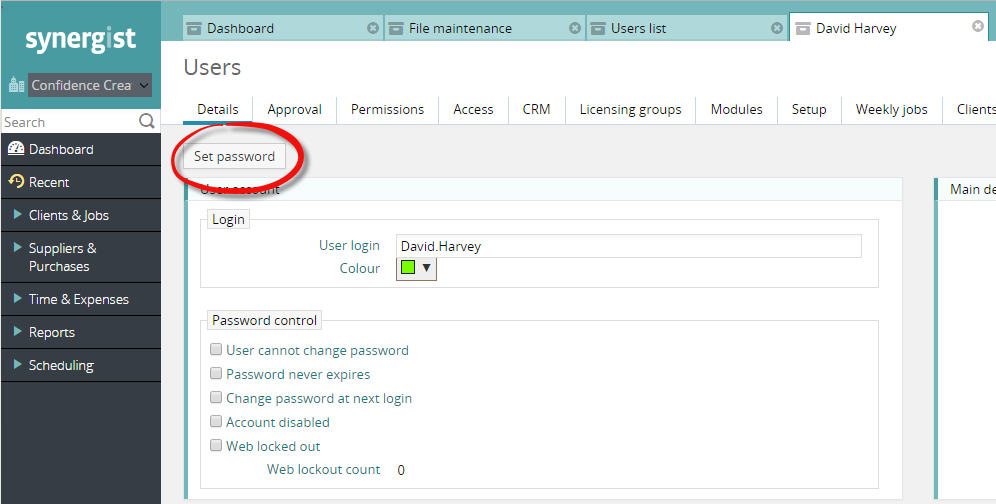Switch to the Permissions tab

point(387,109)
